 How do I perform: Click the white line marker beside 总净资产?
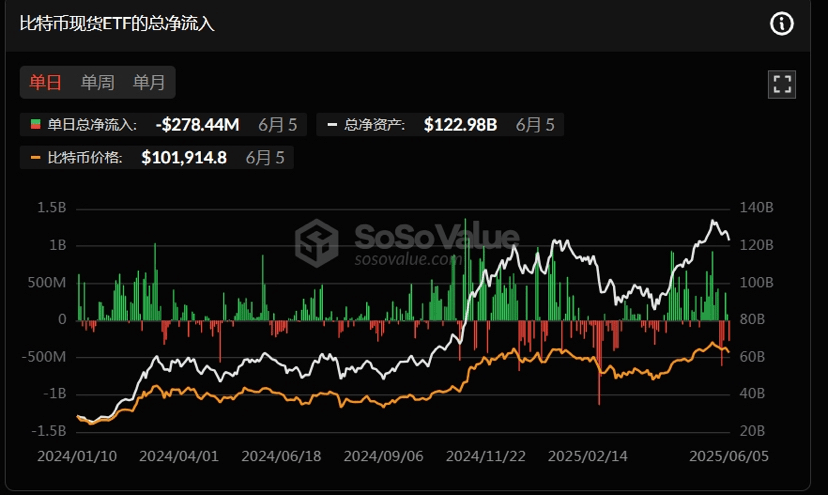pyautogui.click(x=332, y=125)
